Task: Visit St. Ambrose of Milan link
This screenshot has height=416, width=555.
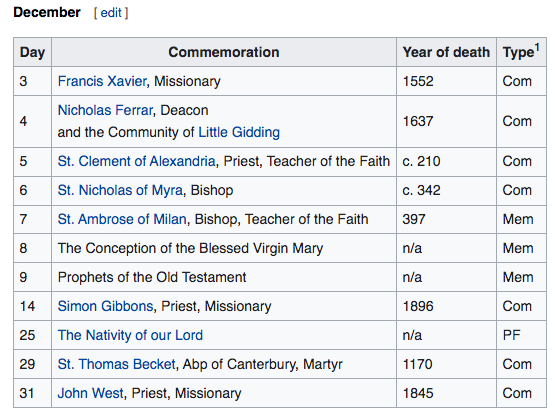Action: (122, 219)
